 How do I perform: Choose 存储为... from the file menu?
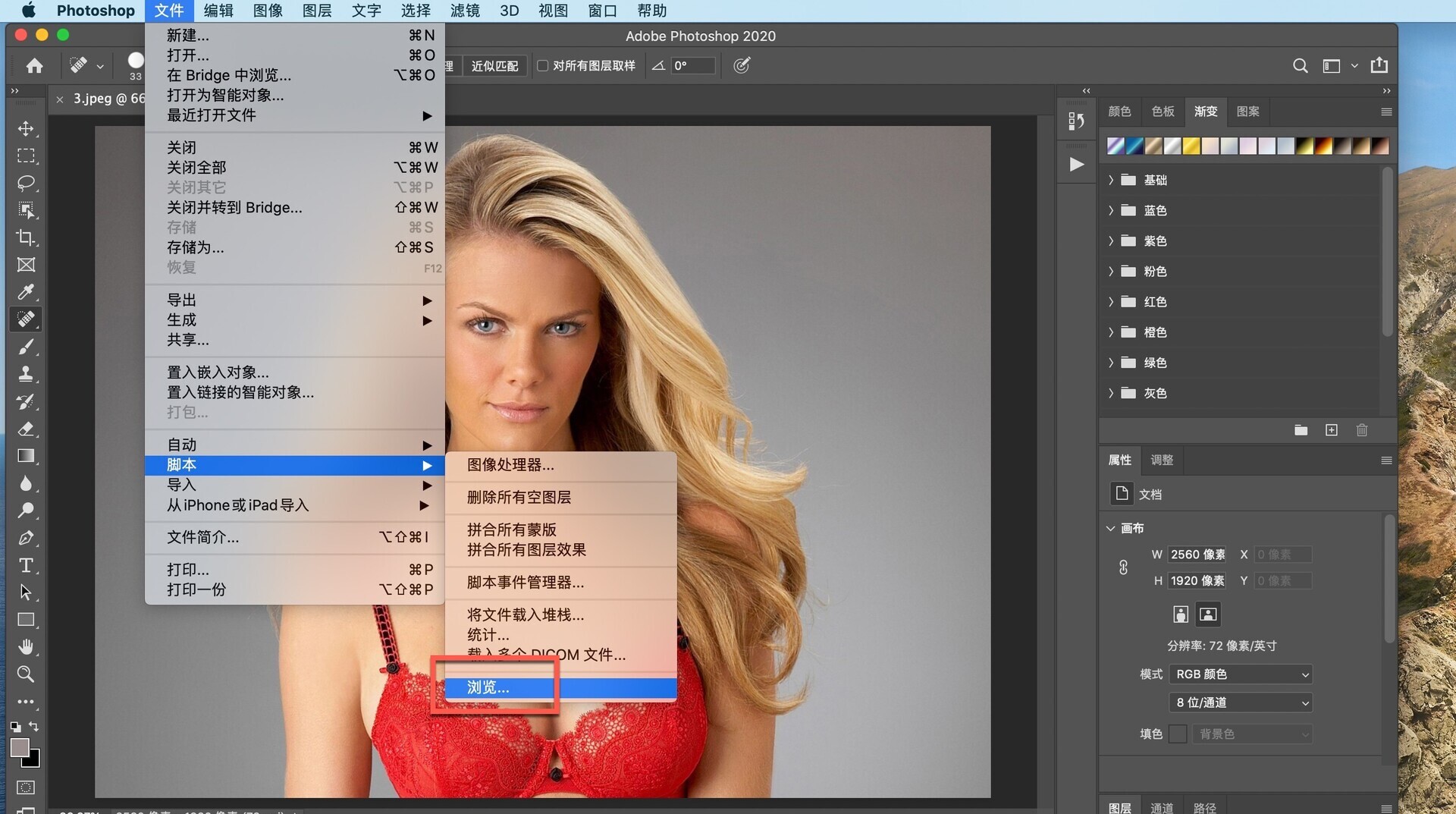(x=295, y=247)
